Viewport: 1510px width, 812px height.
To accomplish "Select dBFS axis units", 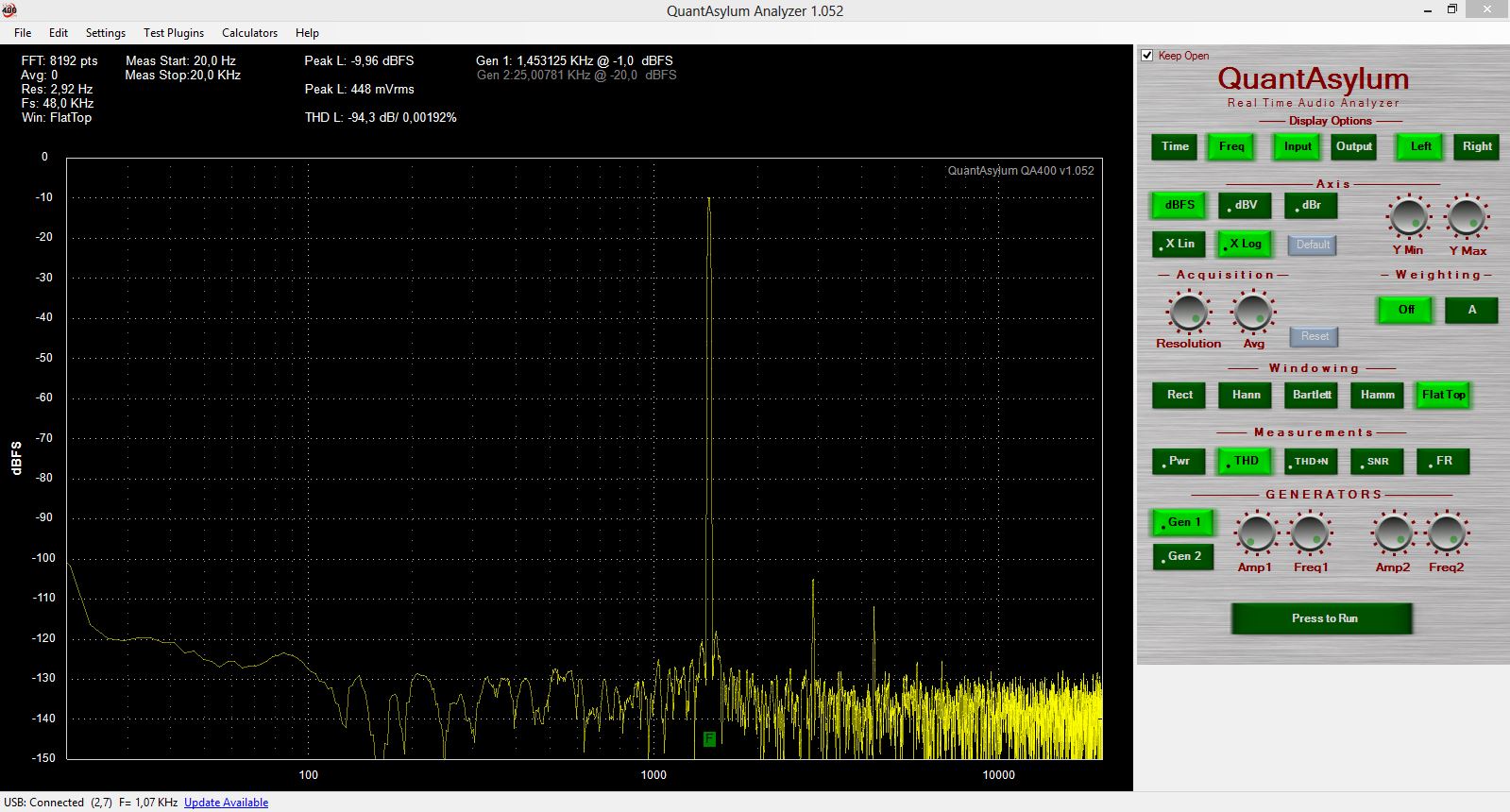I will tap(1179, 205).
